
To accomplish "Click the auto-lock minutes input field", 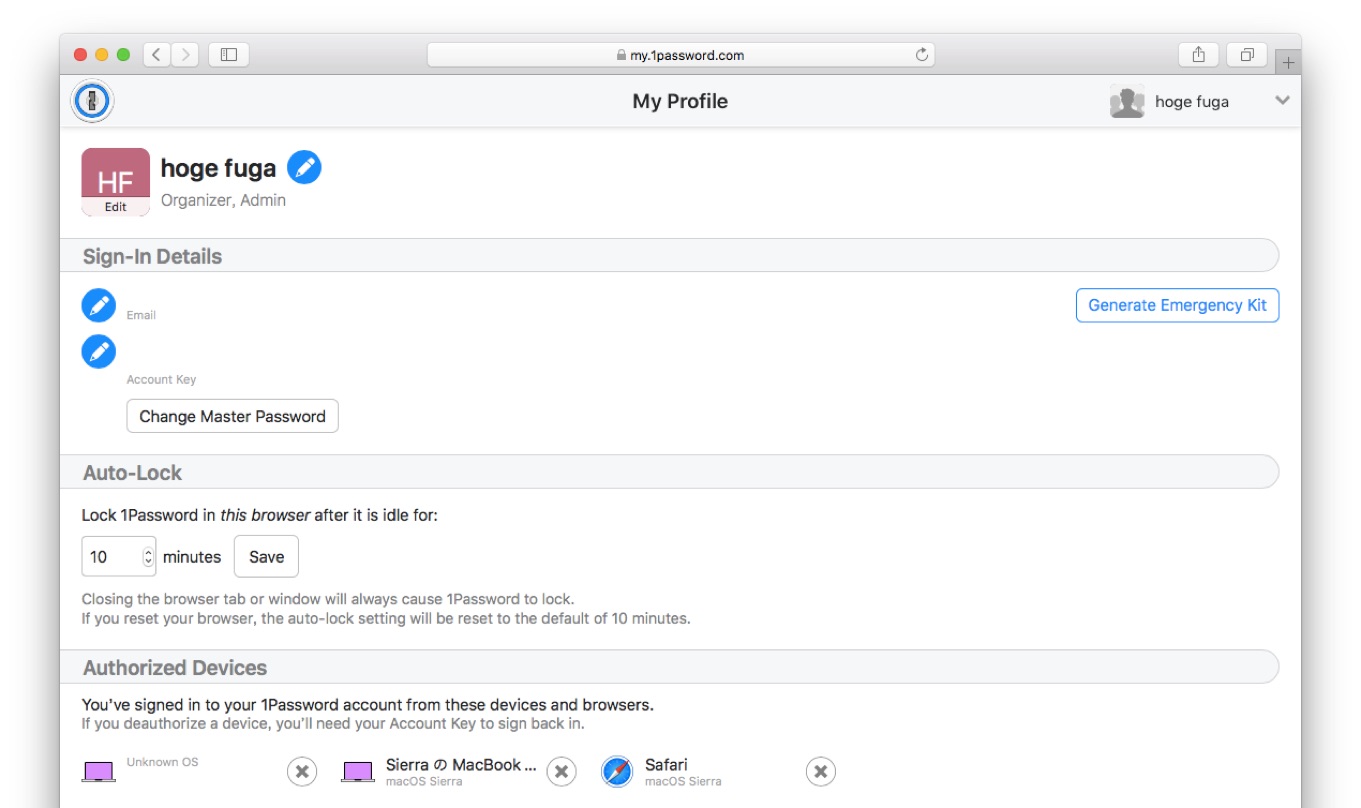I will coord(112,557).
